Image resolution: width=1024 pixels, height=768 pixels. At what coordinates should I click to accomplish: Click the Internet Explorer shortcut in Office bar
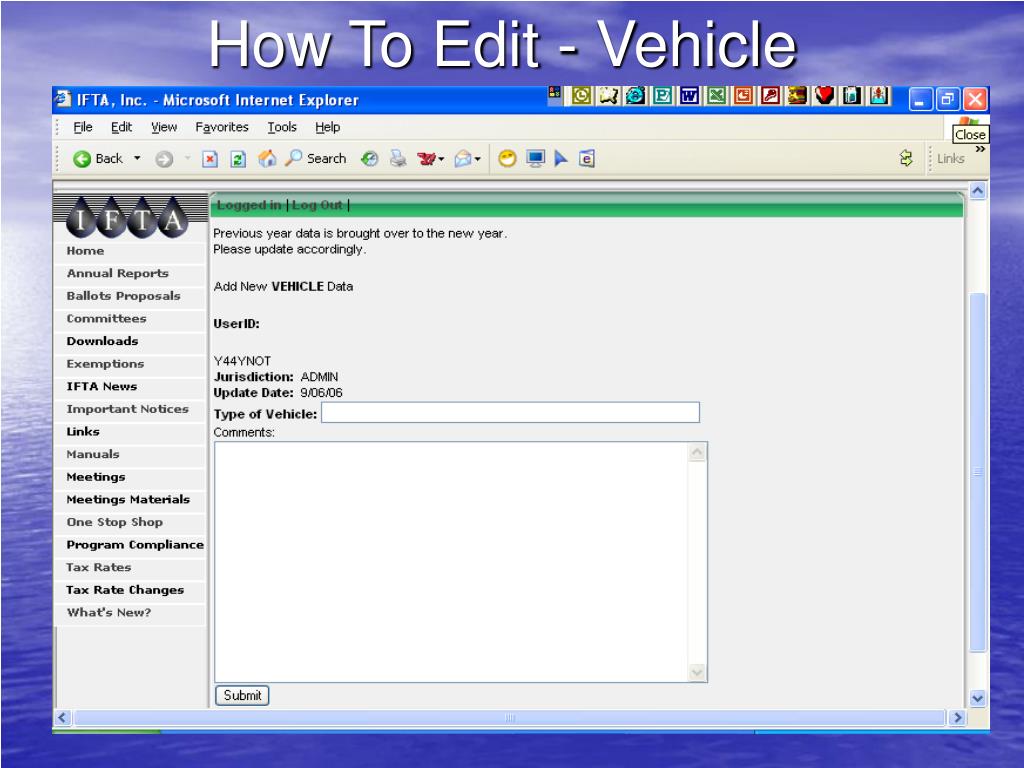point(635,96)
